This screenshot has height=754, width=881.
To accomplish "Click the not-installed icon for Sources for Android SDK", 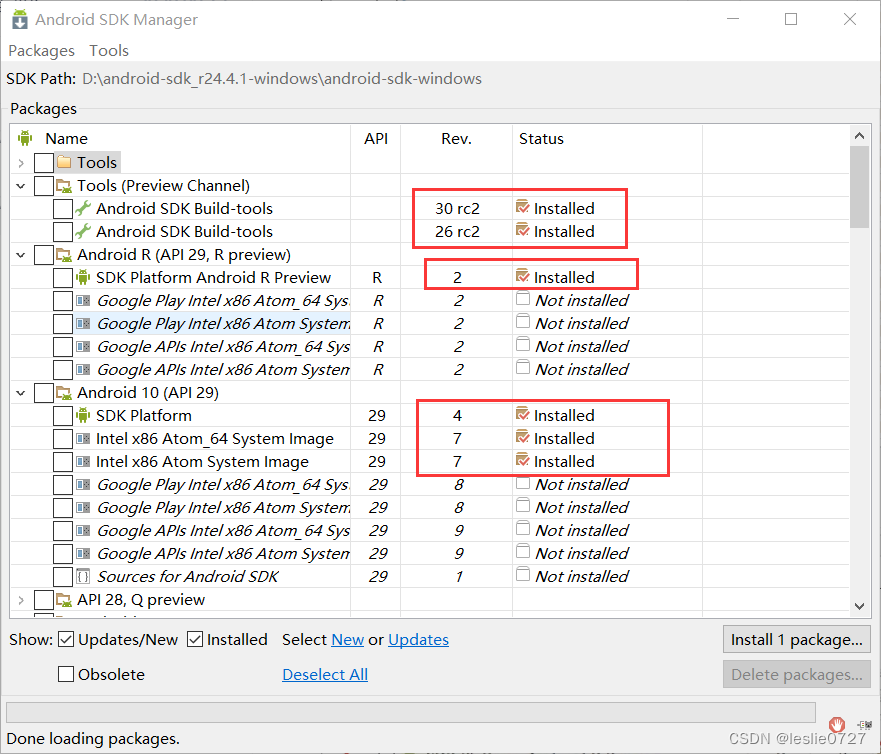I will point(523,575).
